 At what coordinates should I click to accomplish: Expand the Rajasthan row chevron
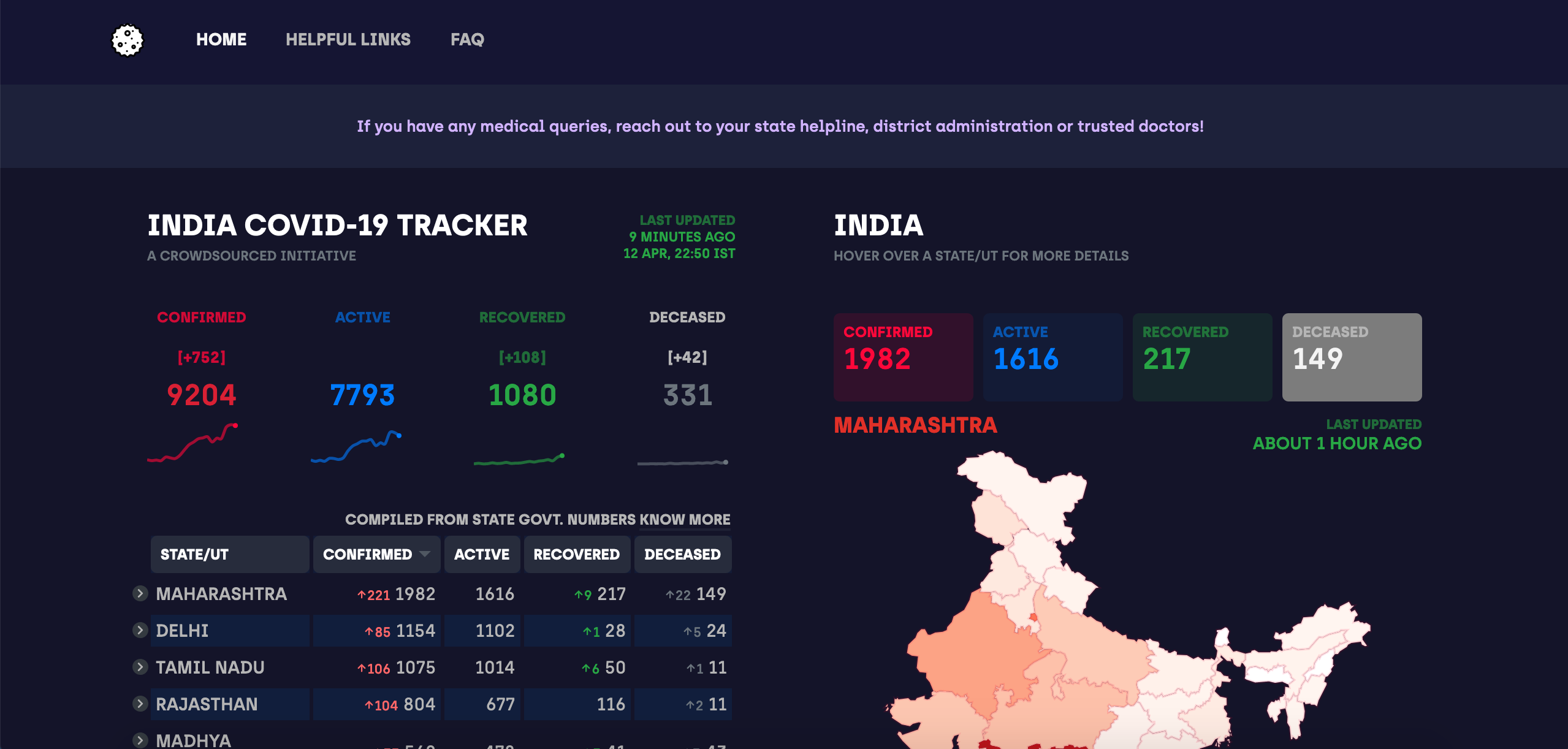tap(140, 704)
